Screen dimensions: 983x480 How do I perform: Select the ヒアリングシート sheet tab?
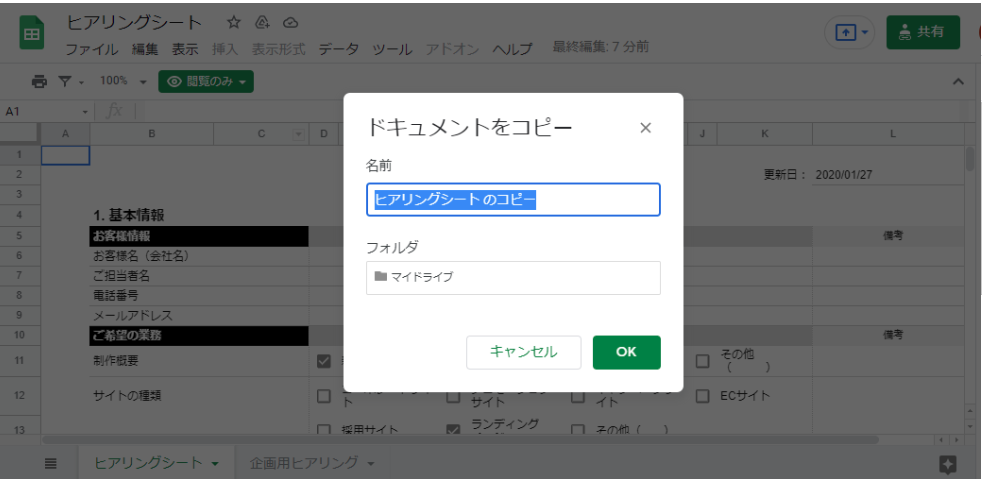click(x=149, y=464)
